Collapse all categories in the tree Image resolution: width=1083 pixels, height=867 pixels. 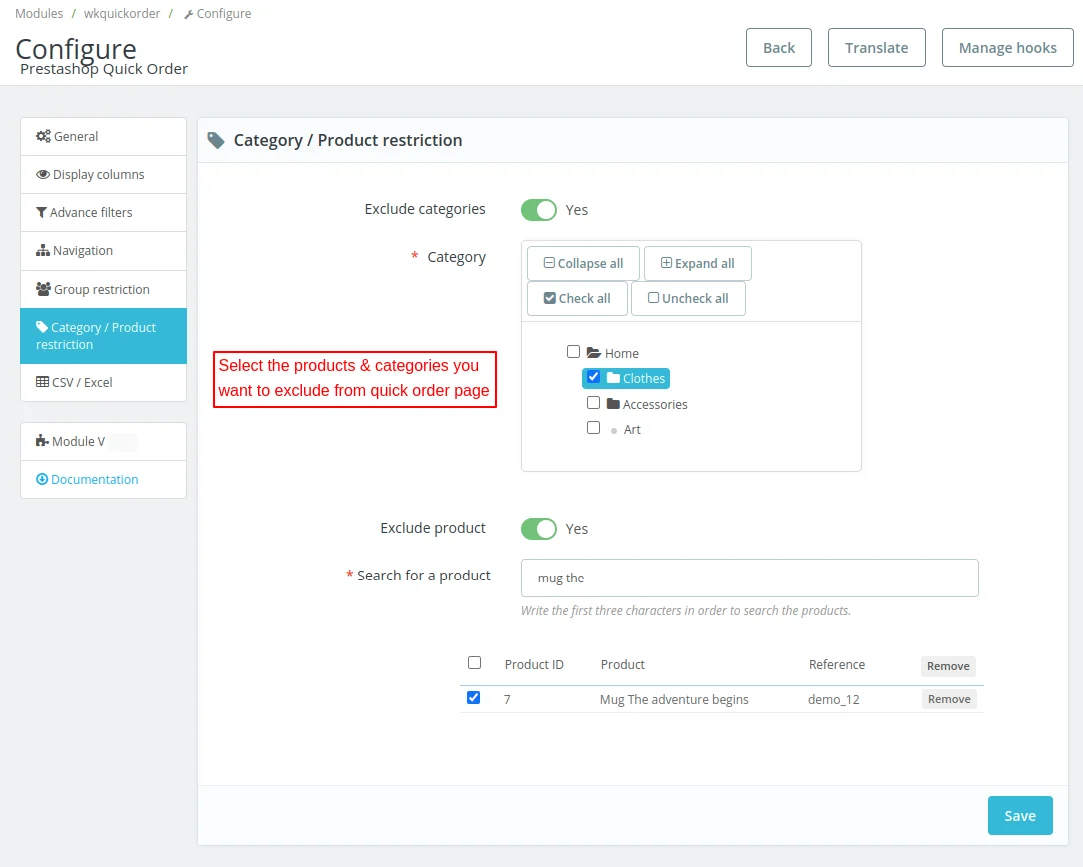(x=583, y=264)
